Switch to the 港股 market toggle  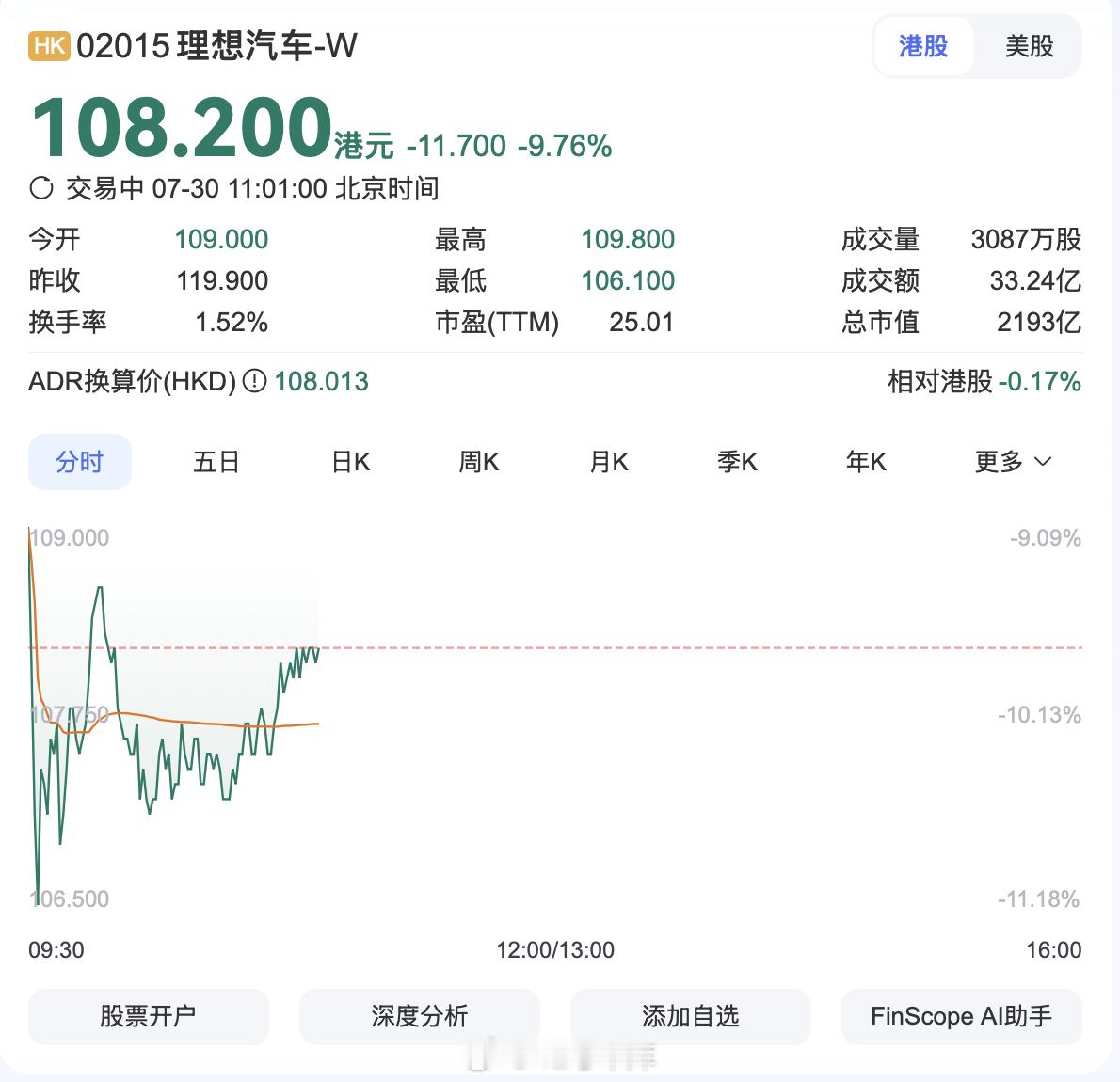(923, 46)
